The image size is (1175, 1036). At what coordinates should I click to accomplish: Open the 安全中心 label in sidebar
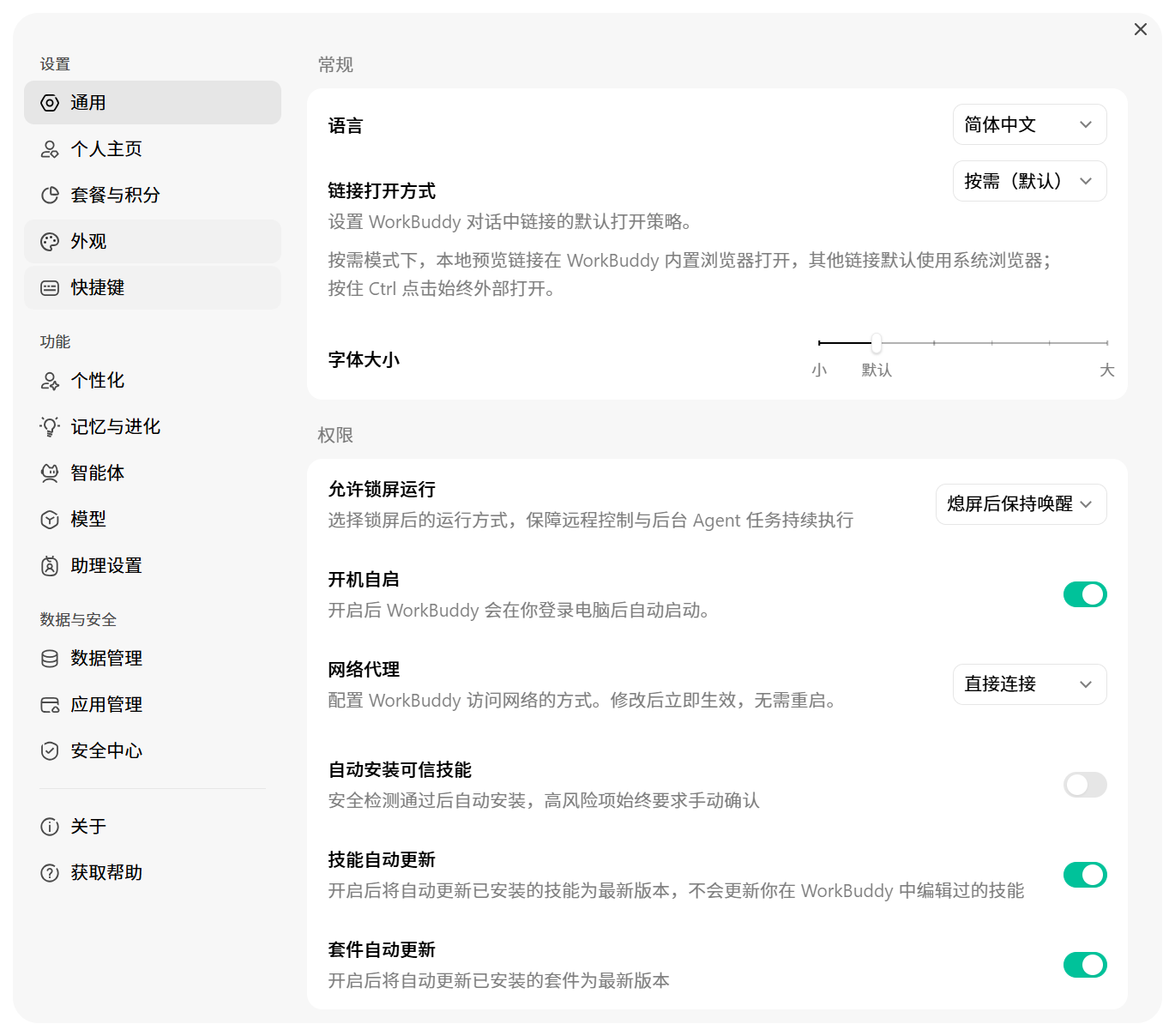(x=106, y=751)
